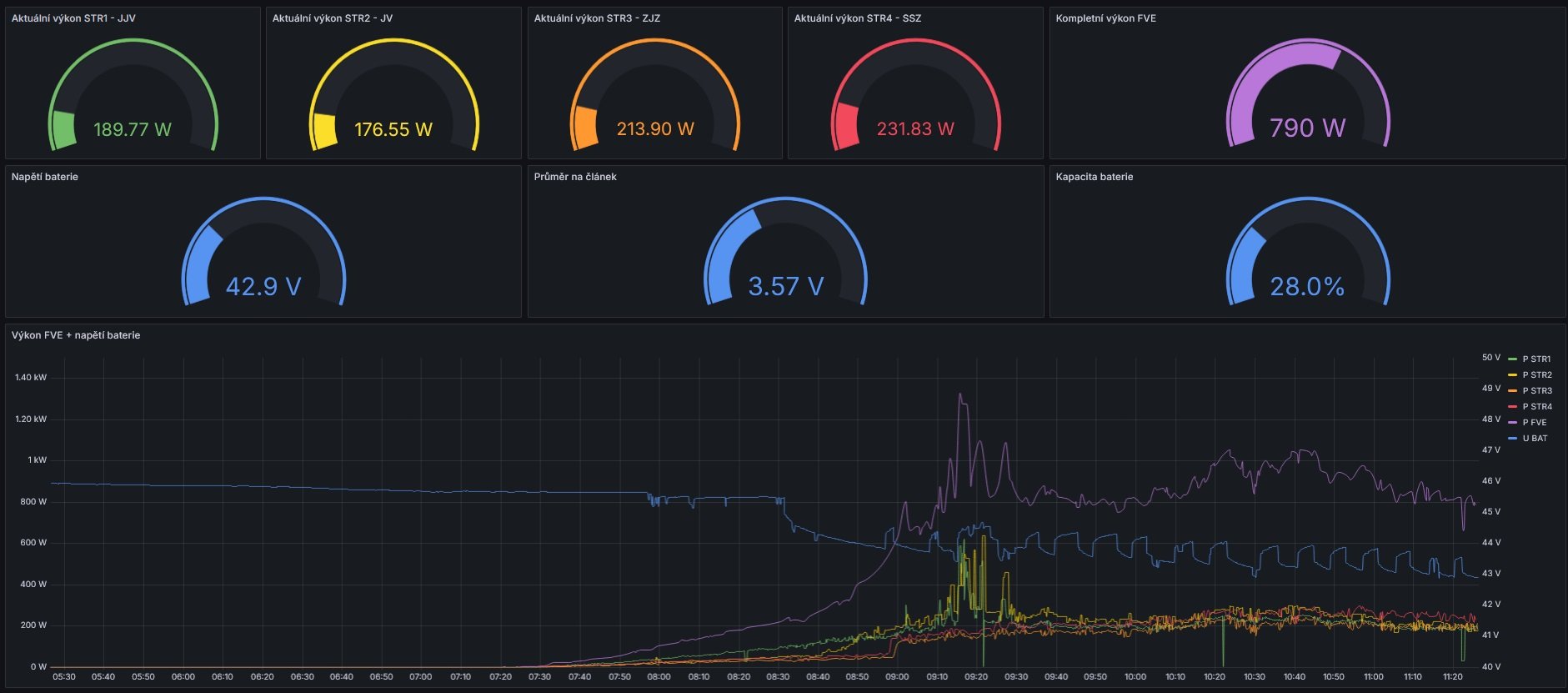Screen dimensions: 1568x693
Task: Toggle the P STR3 legend entry
Action: (1536, 391)
